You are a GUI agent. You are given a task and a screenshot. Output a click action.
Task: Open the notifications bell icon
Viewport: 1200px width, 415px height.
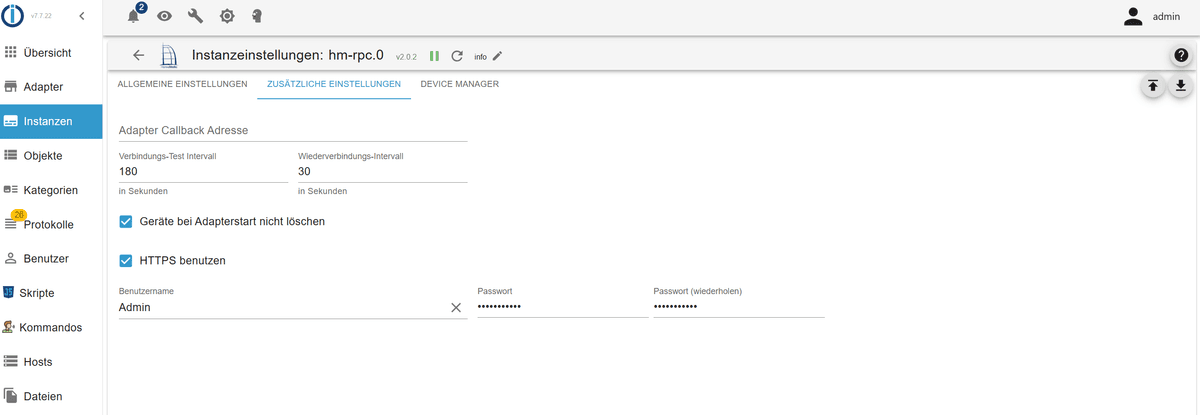[134, 16]
